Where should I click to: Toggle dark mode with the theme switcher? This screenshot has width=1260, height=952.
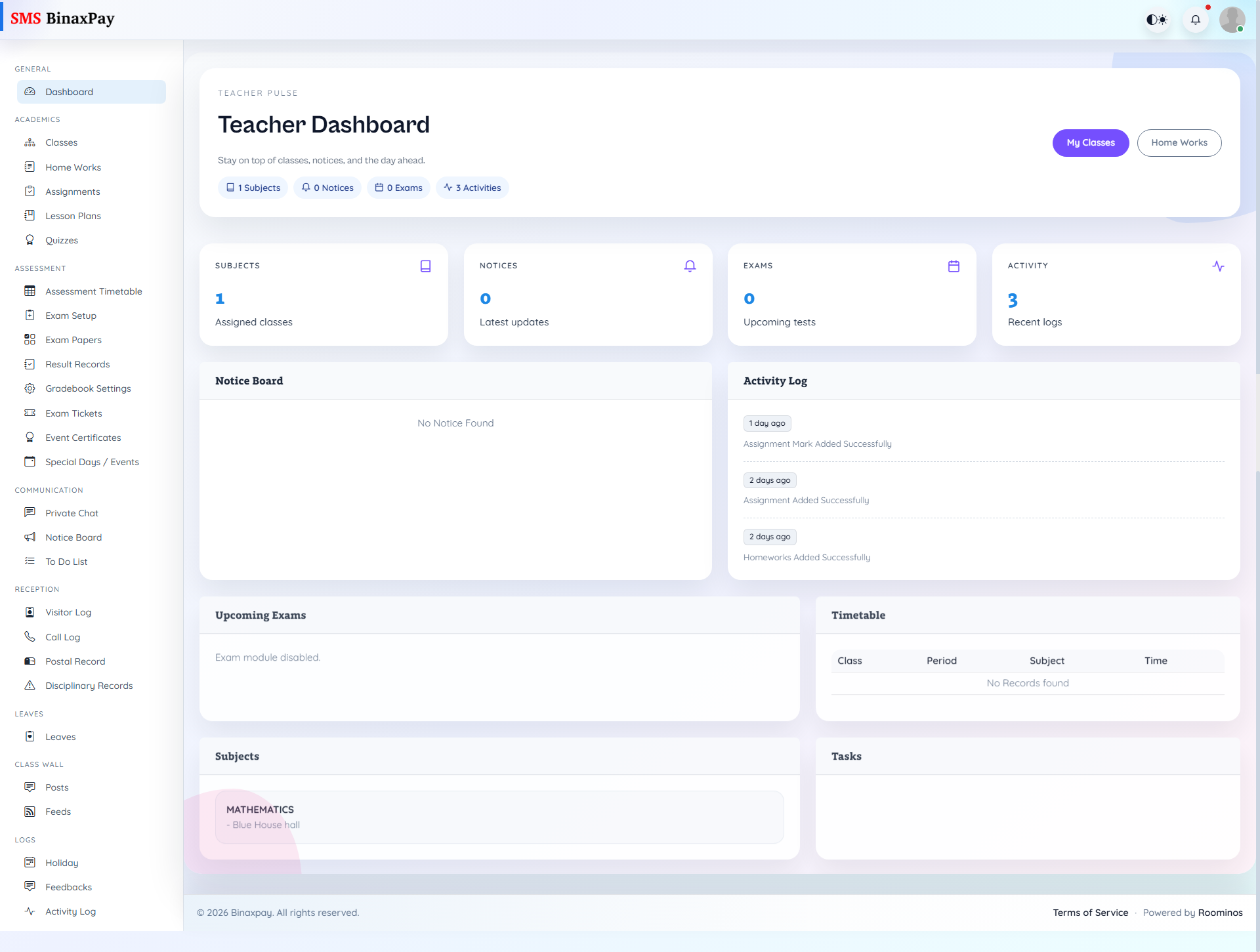point(1157,19)
